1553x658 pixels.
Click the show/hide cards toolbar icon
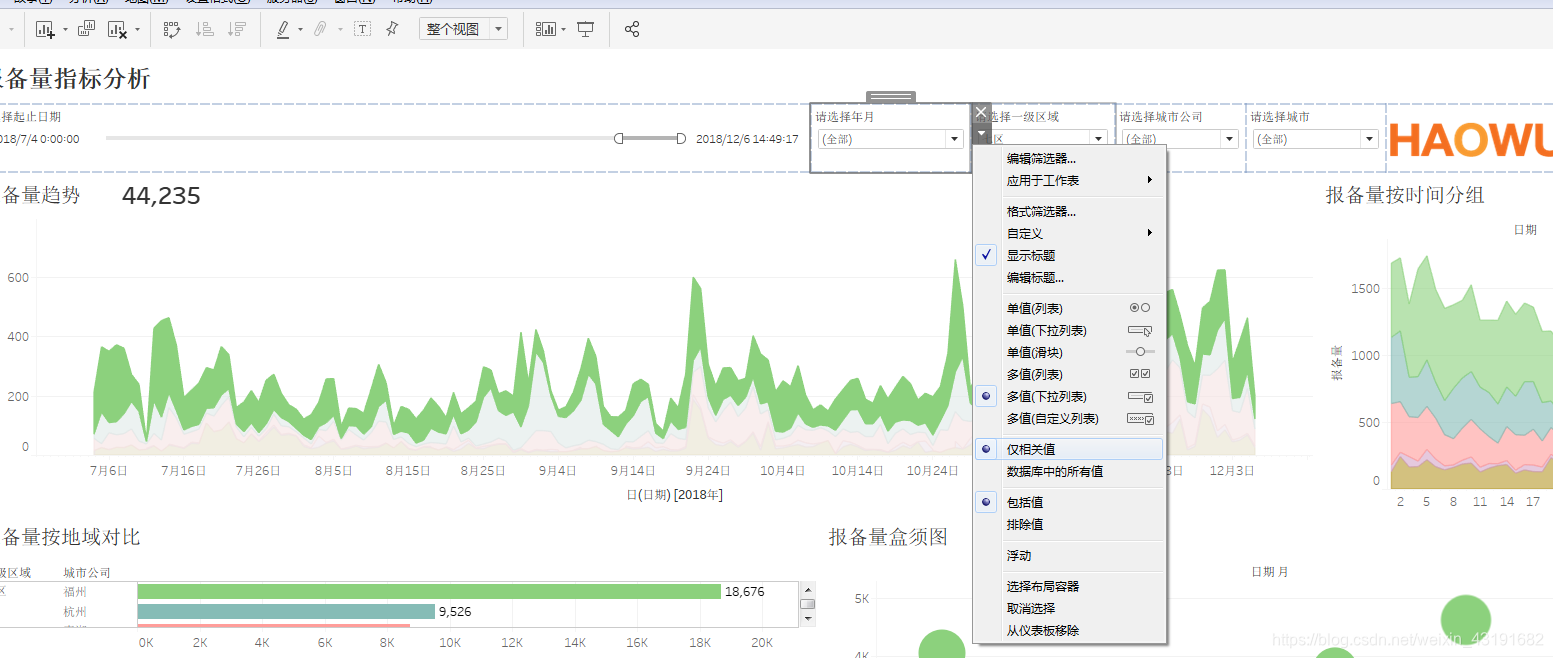tap(545, 30)
